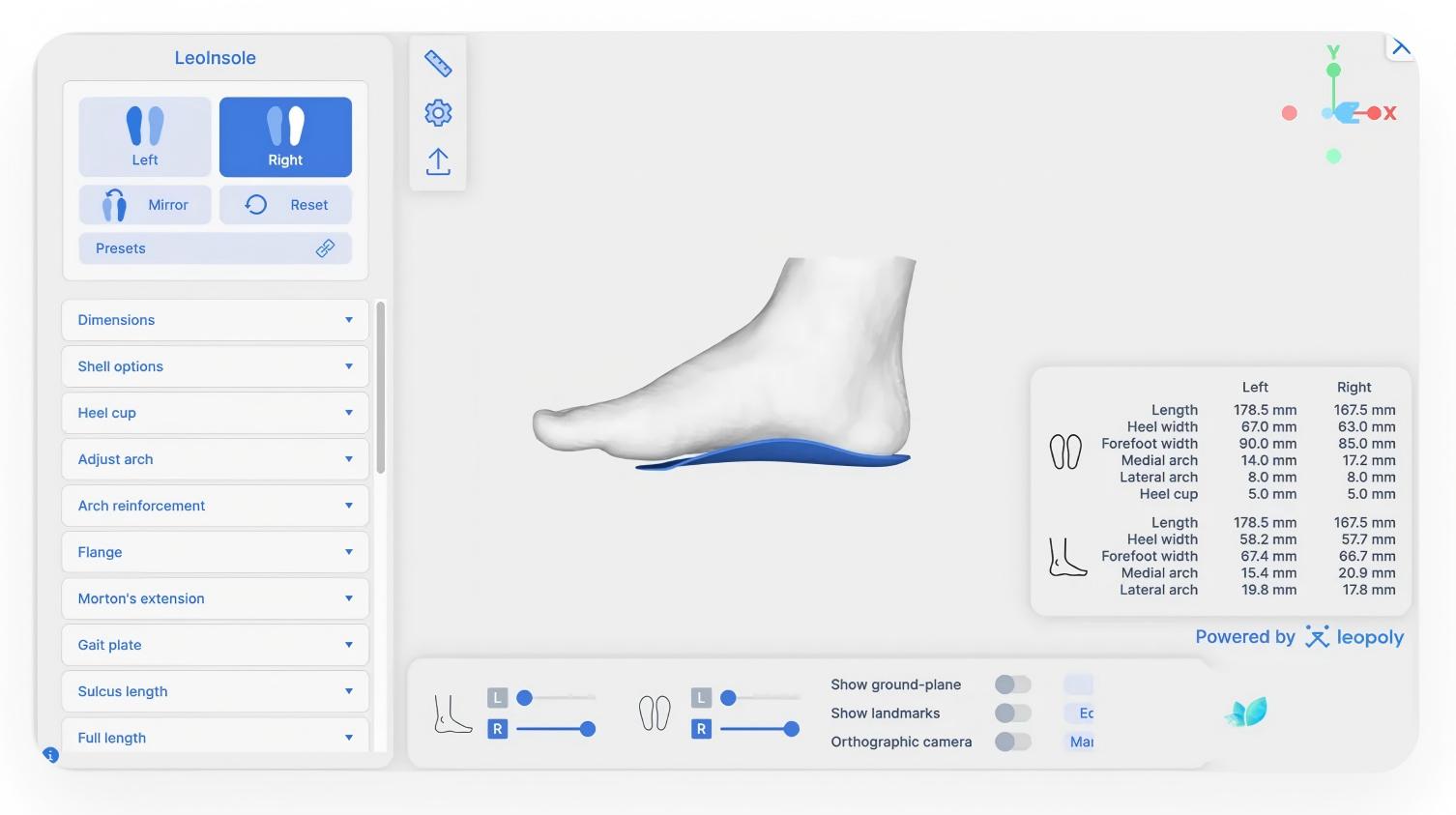This screenshot has width=1456, height=815.
Task: Expand the Dimensions section
Action: (x=215, y=320)
